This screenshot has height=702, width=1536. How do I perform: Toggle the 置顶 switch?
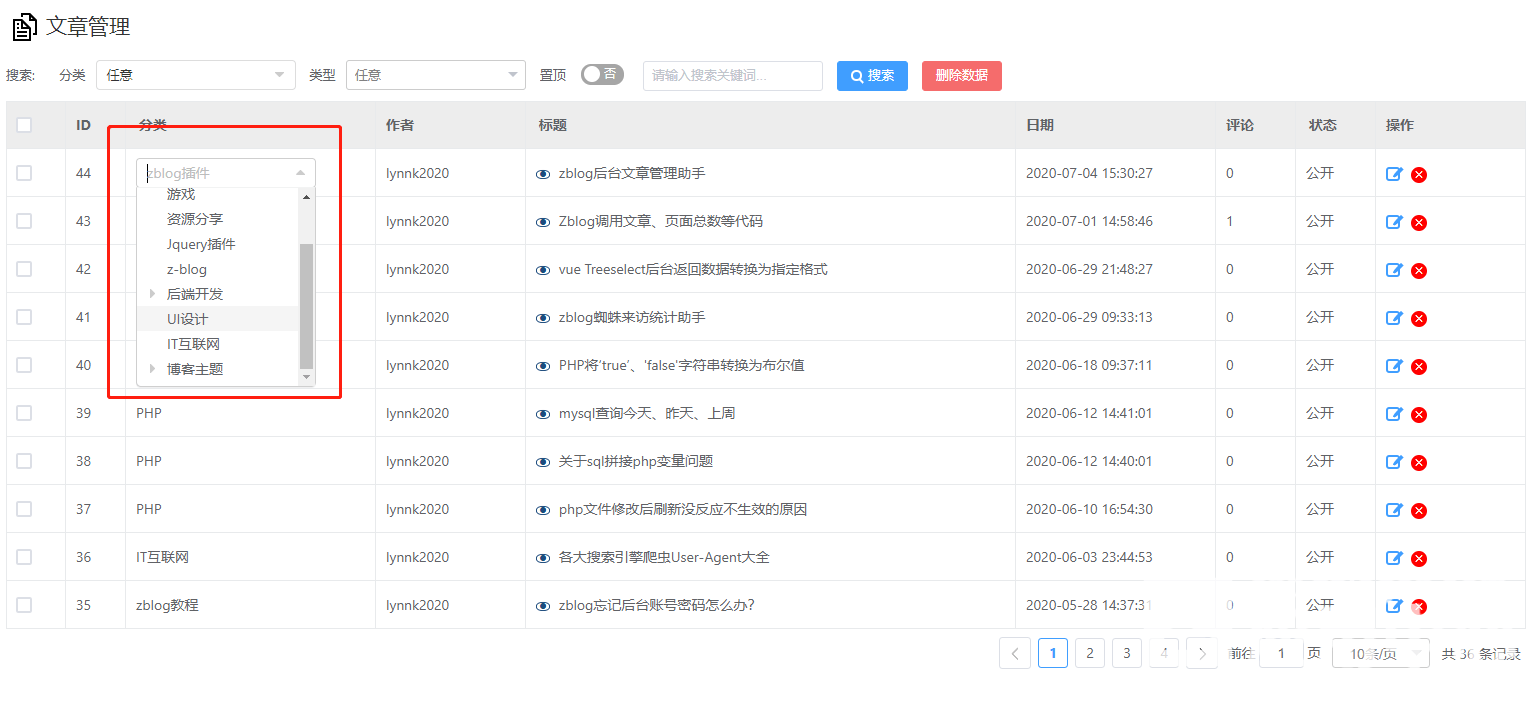pos(602,75)
